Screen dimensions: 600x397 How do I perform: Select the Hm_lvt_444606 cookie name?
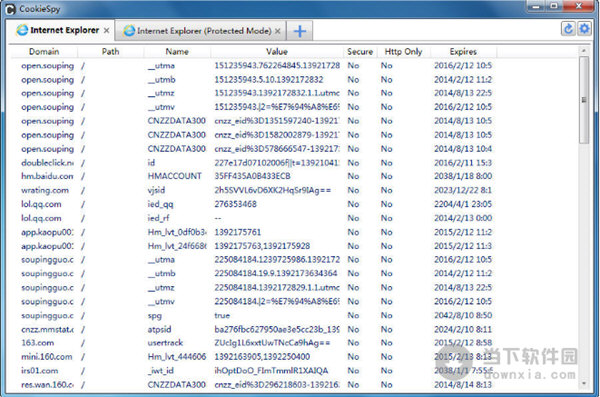(177, 357)
